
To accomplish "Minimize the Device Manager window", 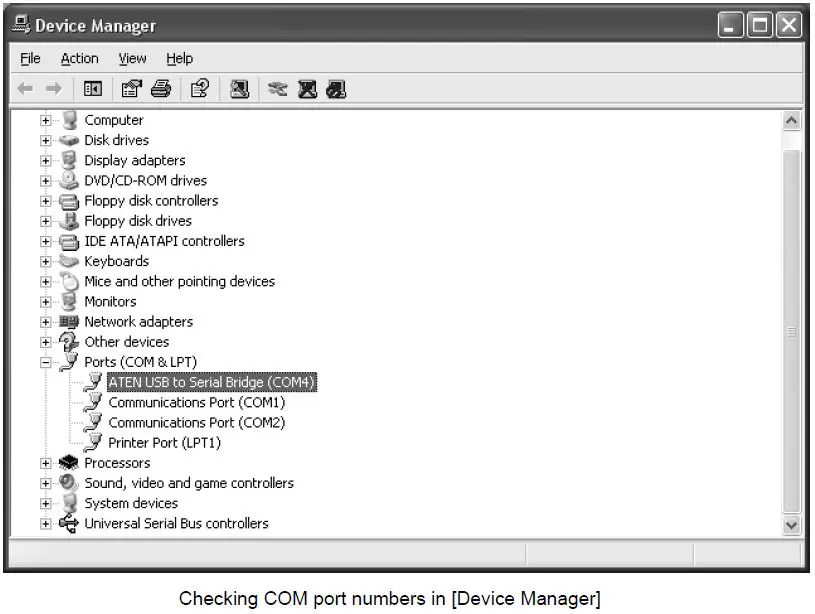I will tap(730, 25).
